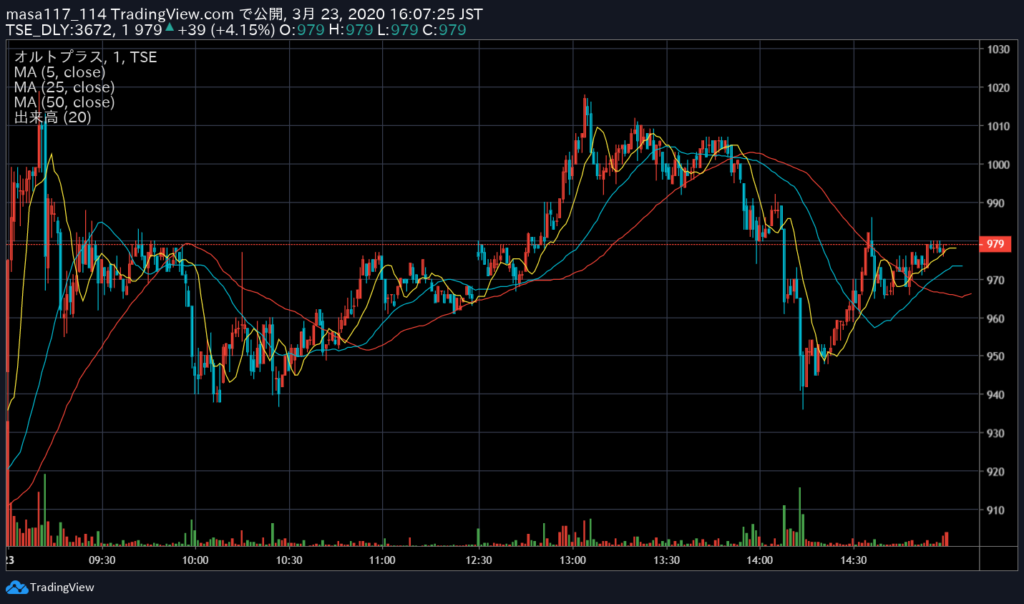The height and width of the screenshot is (604, 1024).
Task: Click the 14:30 time axis label
Action: tap(854, 560)
